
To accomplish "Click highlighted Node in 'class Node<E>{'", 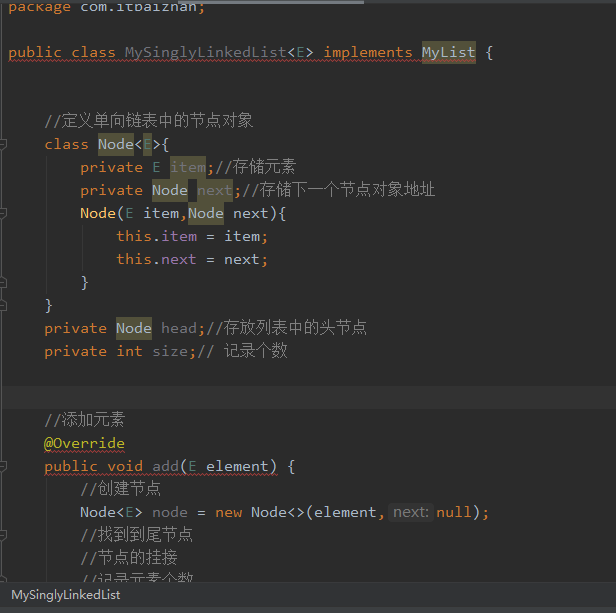I will pos(116,144).
